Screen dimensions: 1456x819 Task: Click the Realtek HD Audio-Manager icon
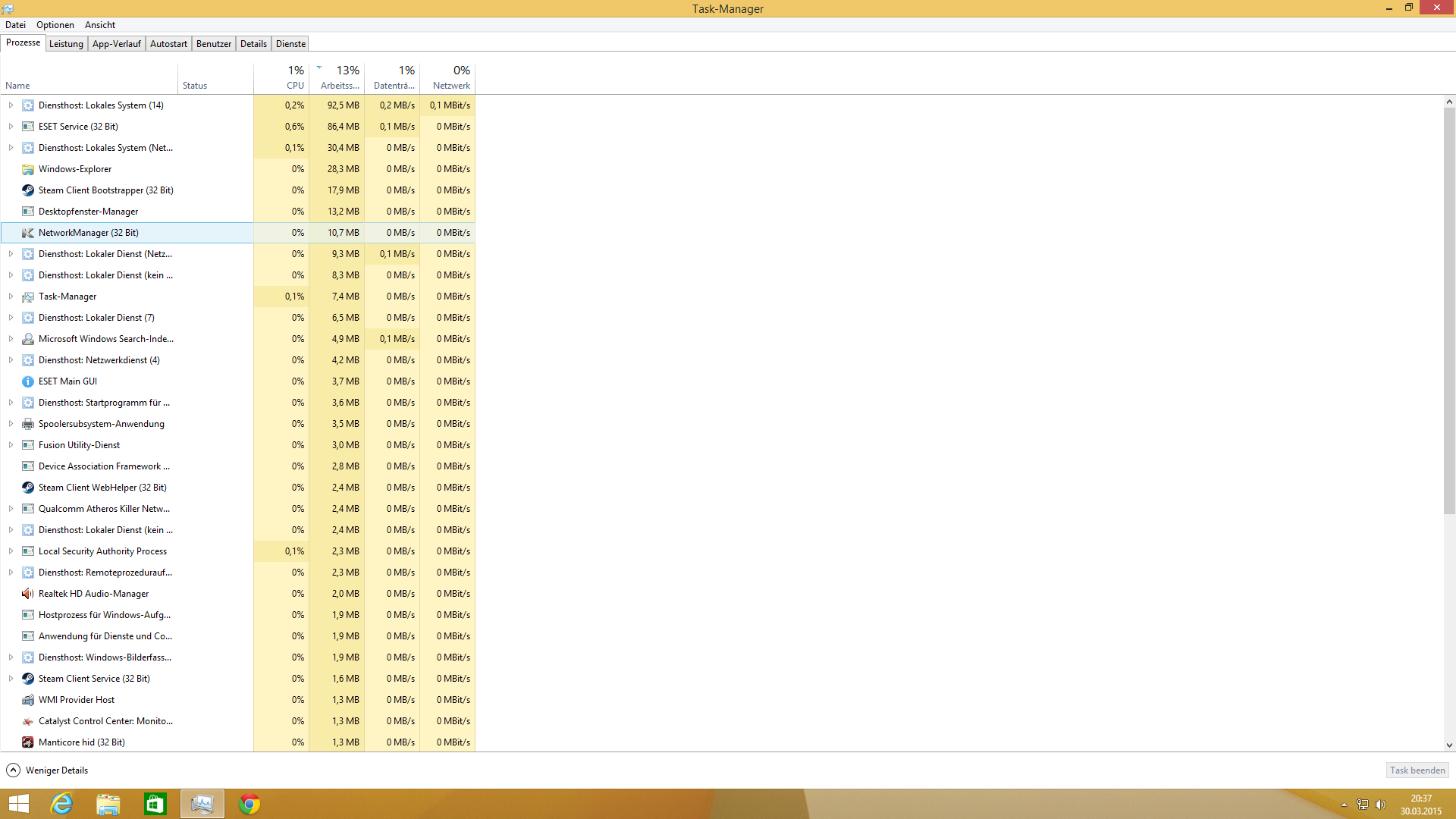click(x=28, y=594)
